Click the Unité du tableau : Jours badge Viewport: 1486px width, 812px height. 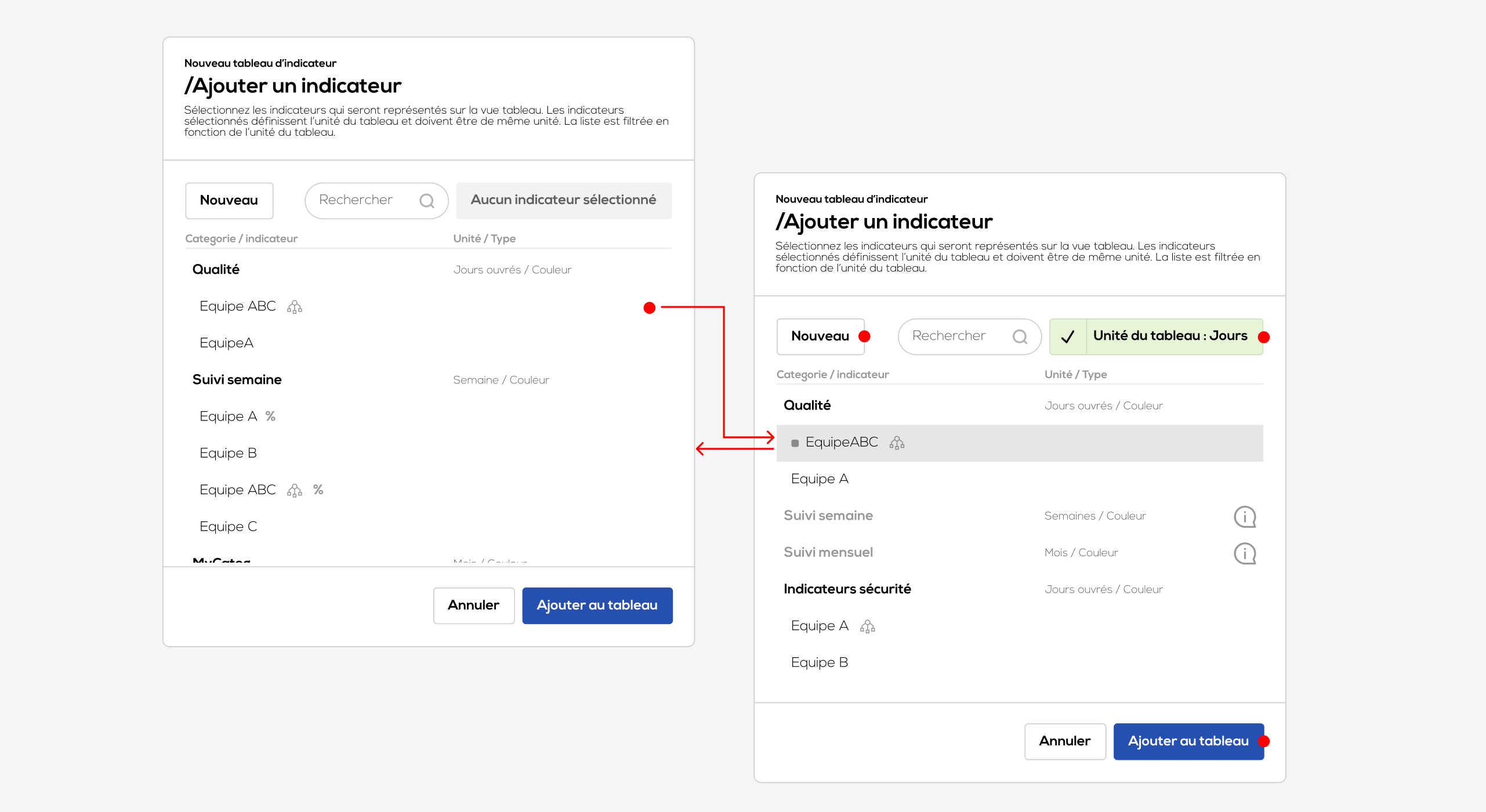(1170, 336)
